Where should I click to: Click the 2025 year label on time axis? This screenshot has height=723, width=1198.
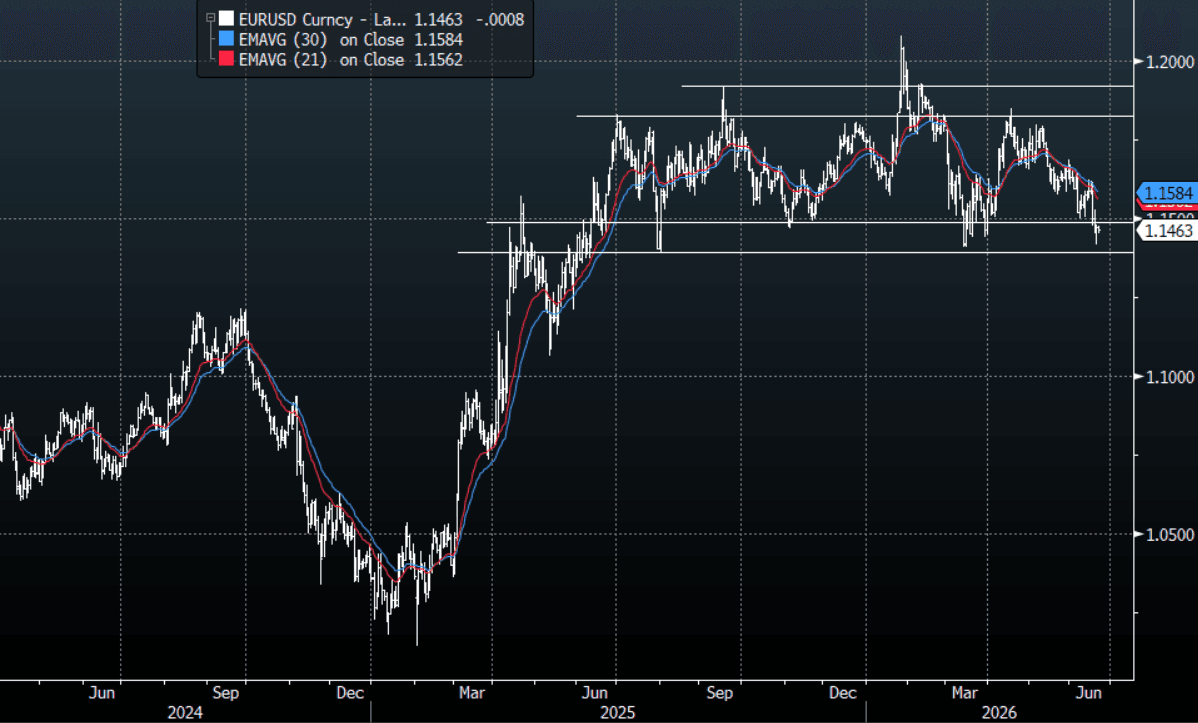pyautogui.click(x=617, y=712)
